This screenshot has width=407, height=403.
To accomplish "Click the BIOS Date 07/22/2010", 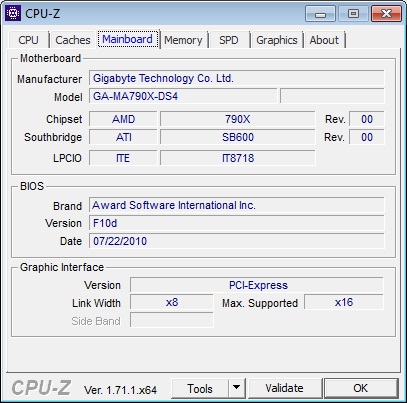I will tap(237, 241).
